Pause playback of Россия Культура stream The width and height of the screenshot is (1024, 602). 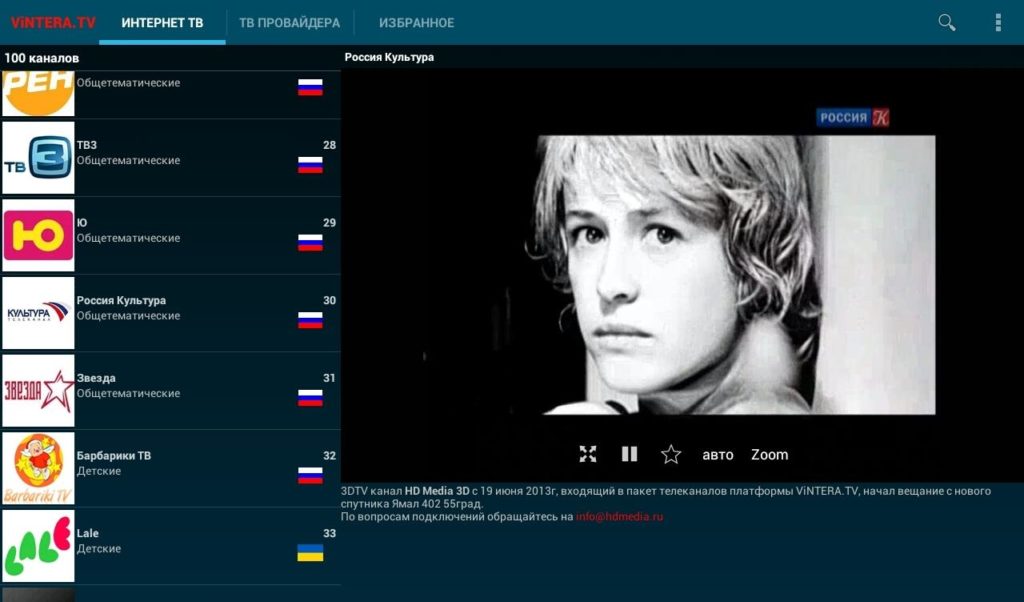point(630,454)
